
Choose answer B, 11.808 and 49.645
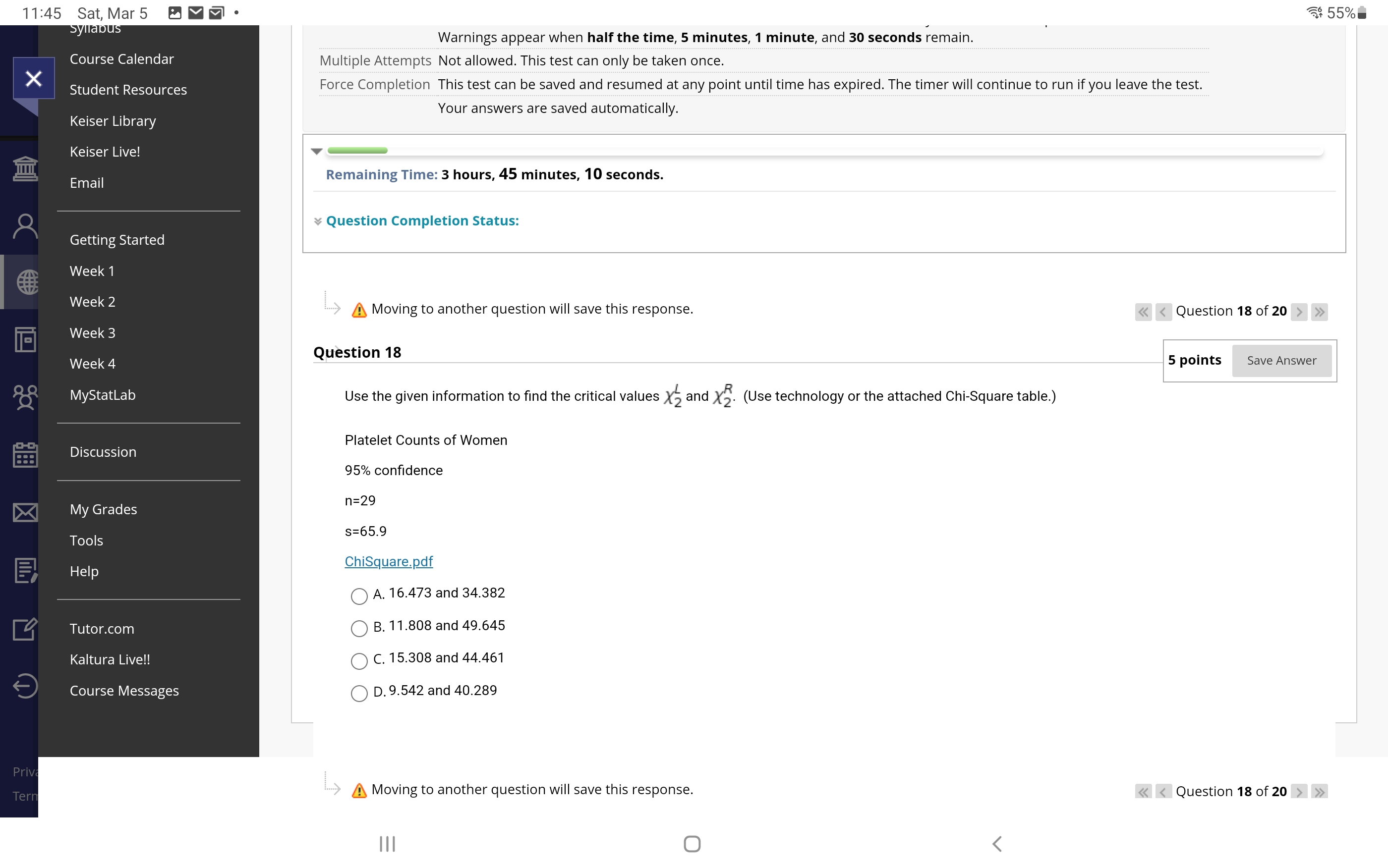click(x=359, y=629)
